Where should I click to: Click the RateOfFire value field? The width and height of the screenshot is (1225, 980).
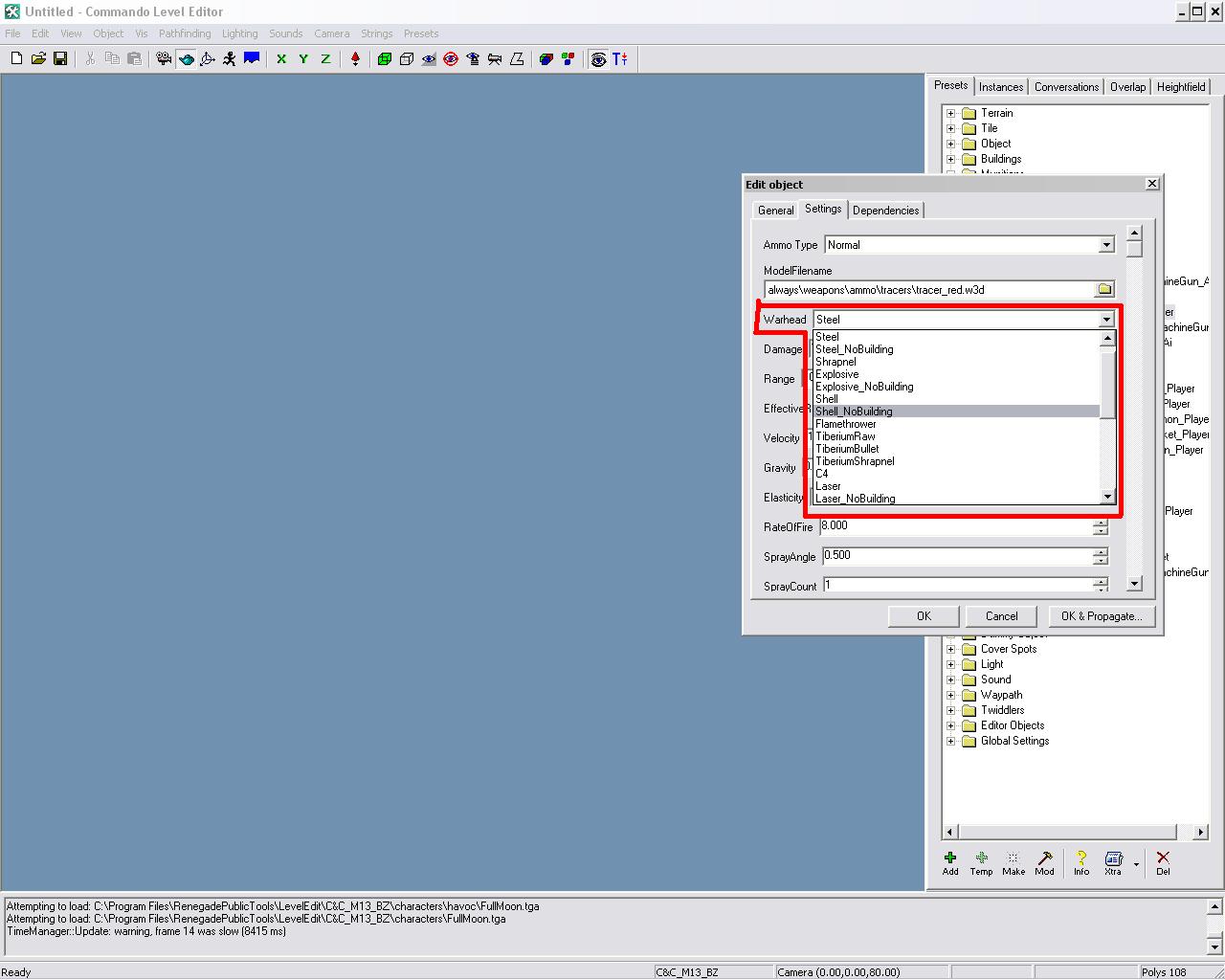pos(955,526)
